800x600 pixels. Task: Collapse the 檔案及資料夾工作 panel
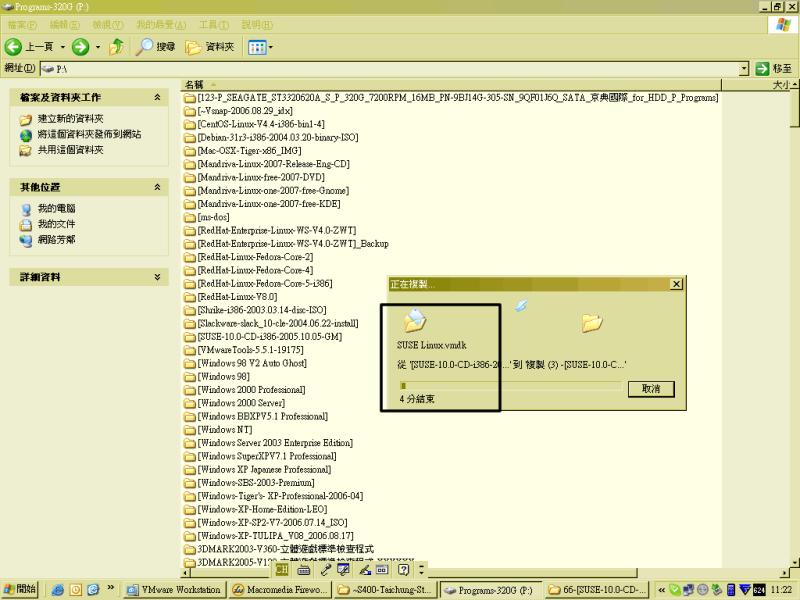pos(157,97)
